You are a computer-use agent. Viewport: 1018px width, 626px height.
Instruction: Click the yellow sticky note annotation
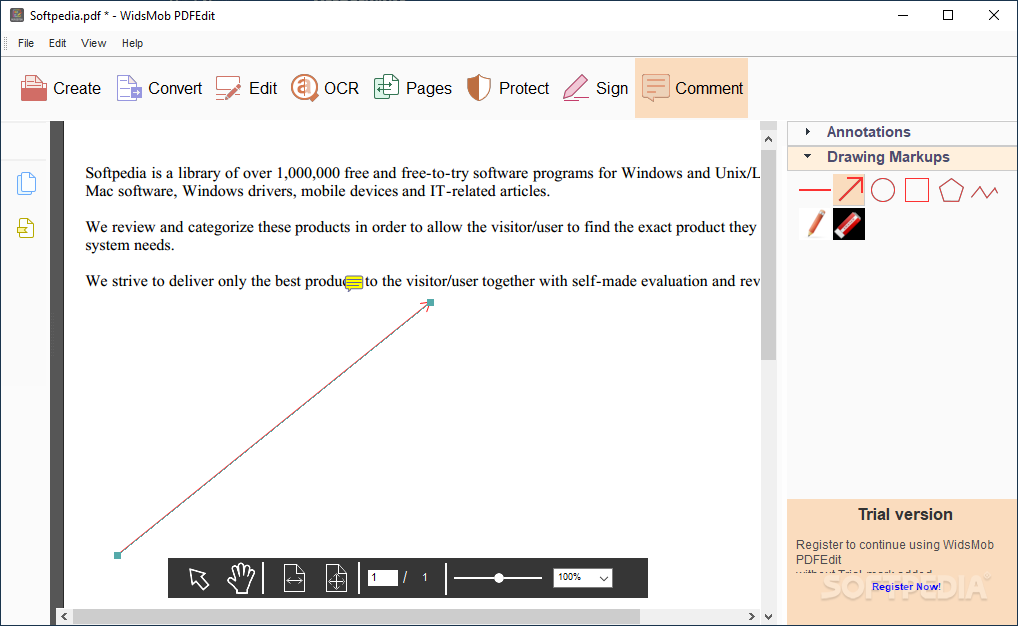tap(354, 282)
